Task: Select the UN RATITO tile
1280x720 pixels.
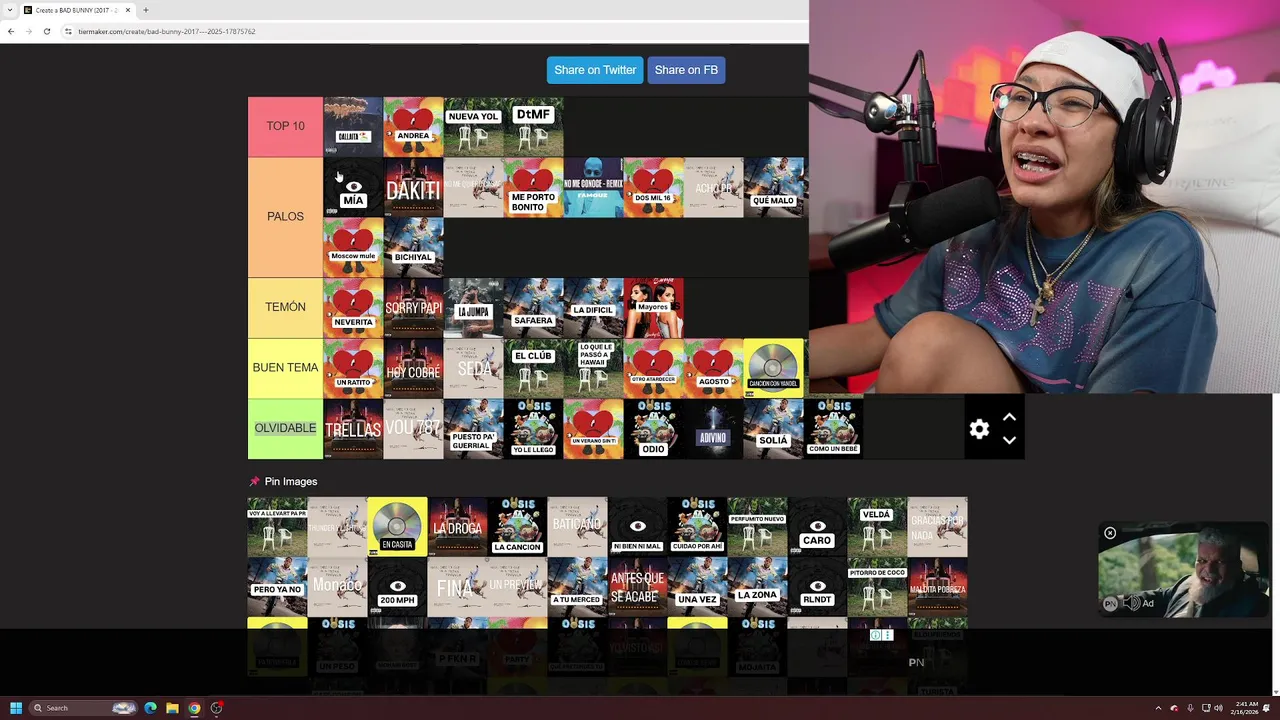Action: [353, 368]
